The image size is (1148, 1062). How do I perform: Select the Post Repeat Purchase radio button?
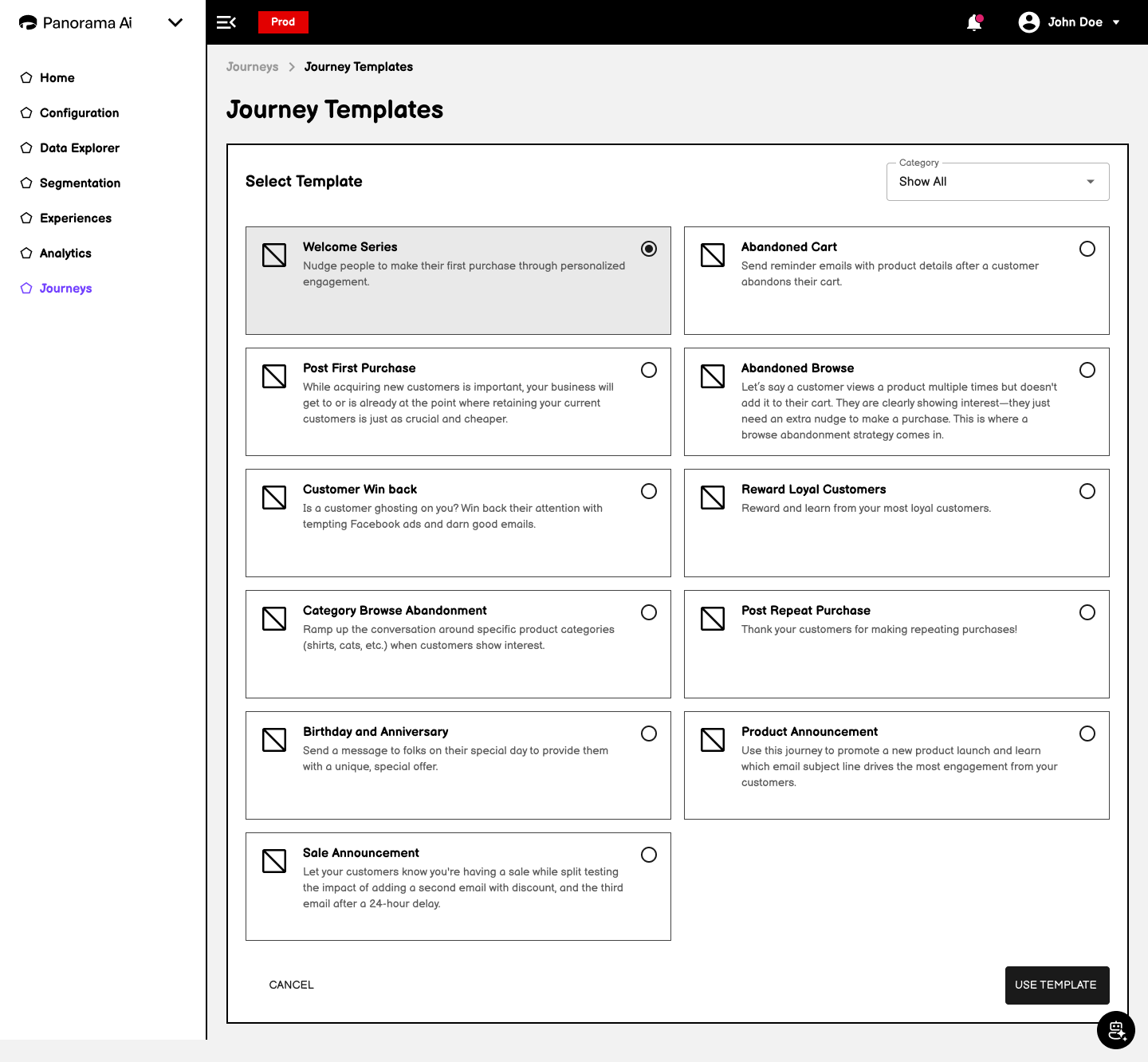tap(1087, 612)
